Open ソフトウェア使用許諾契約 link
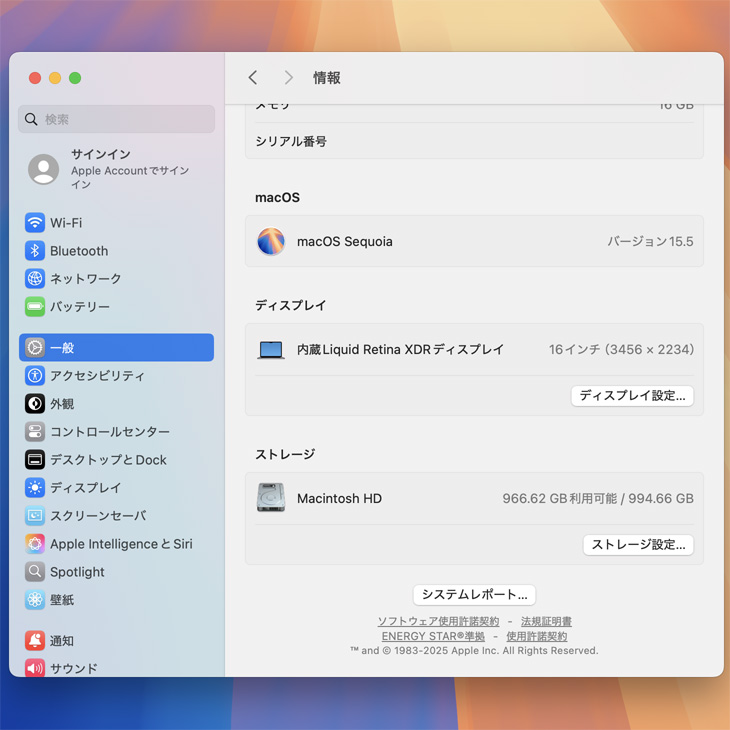730x730 pixels. [x=438, y=621]
